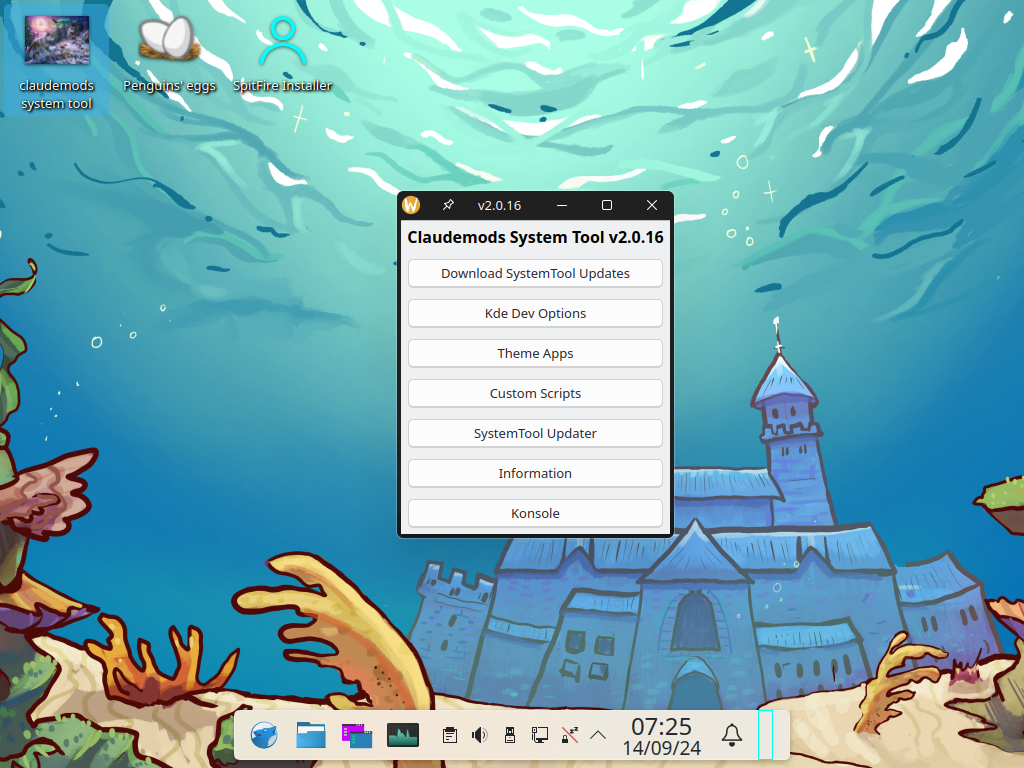The image size is (1024, 768).
Task: Pin window with the title bar pushpin
Action: [x=448, y=205]
